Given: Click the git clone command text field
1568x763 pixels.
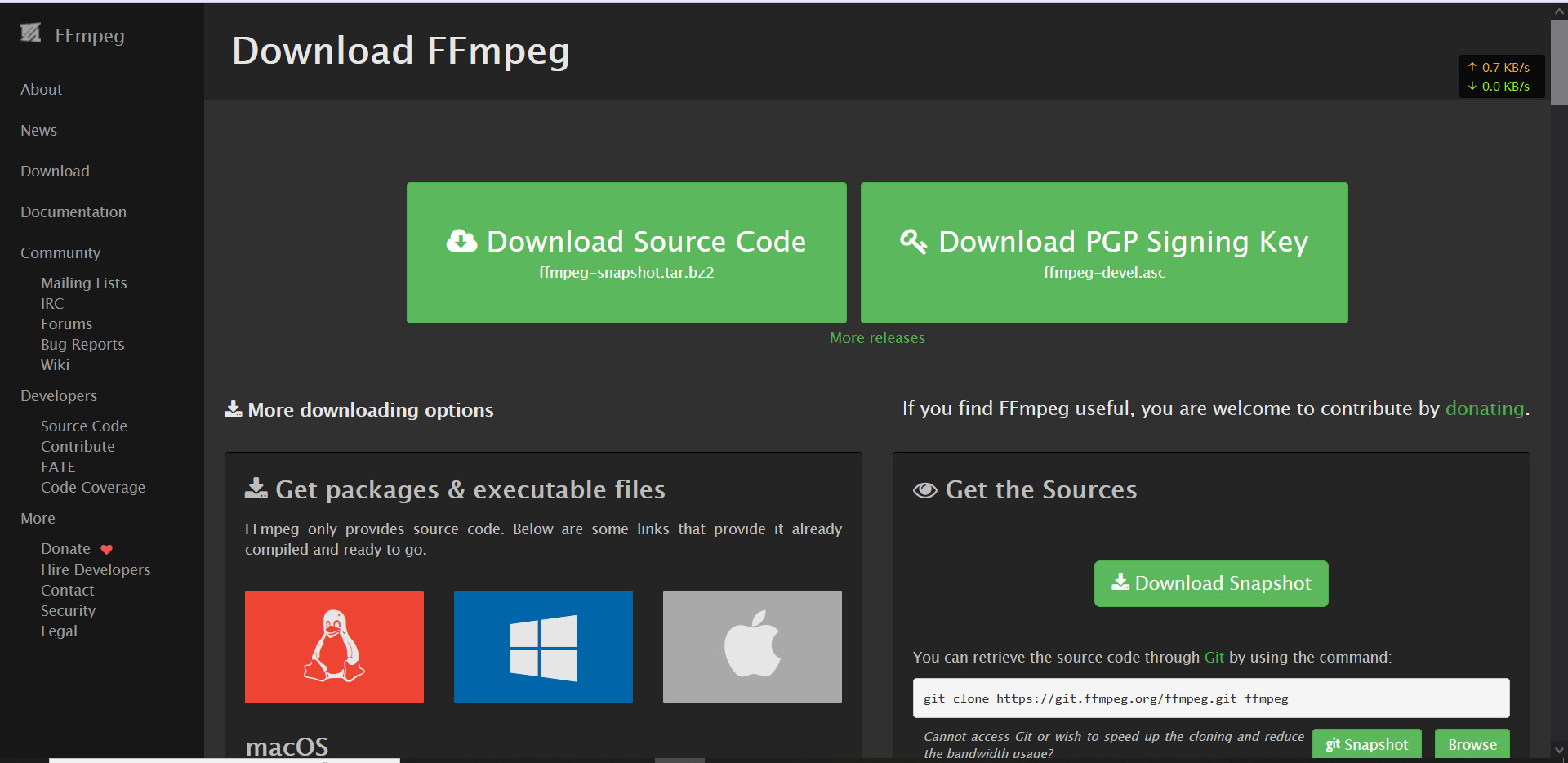Looking at the screenshot, I should [x=1210, y=698].
